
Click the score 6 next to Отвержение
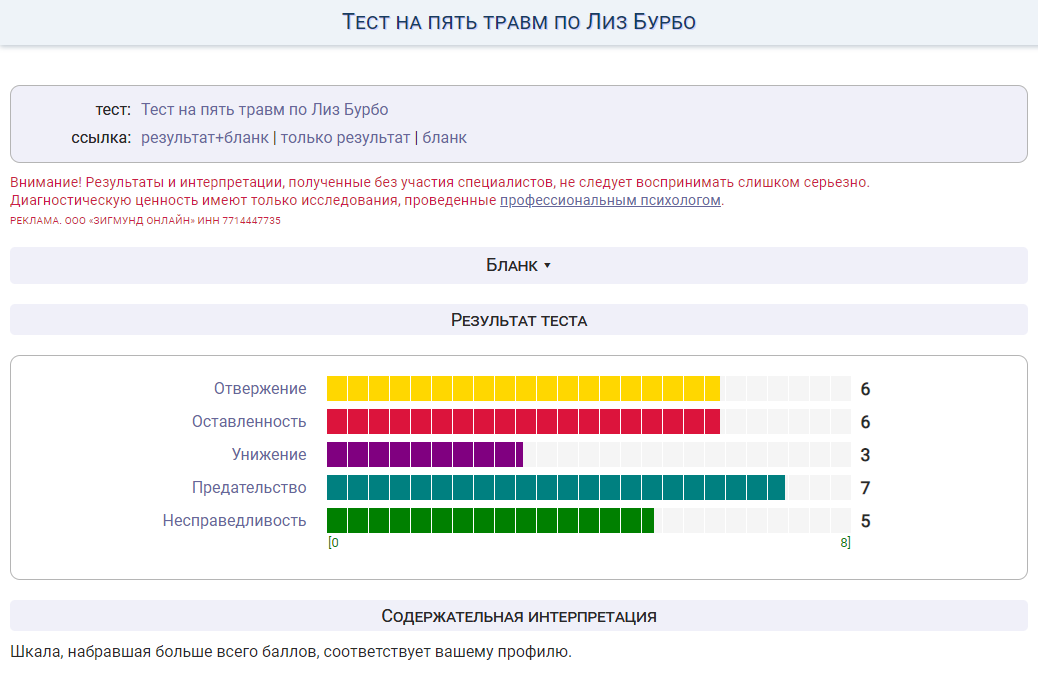click(865, 389)
